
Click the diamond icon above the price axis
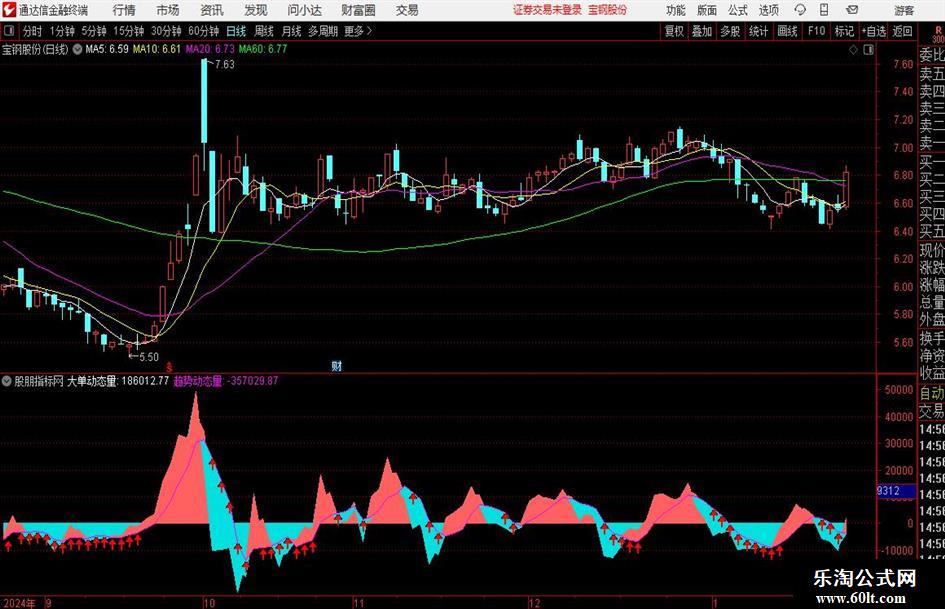point(853,50)
